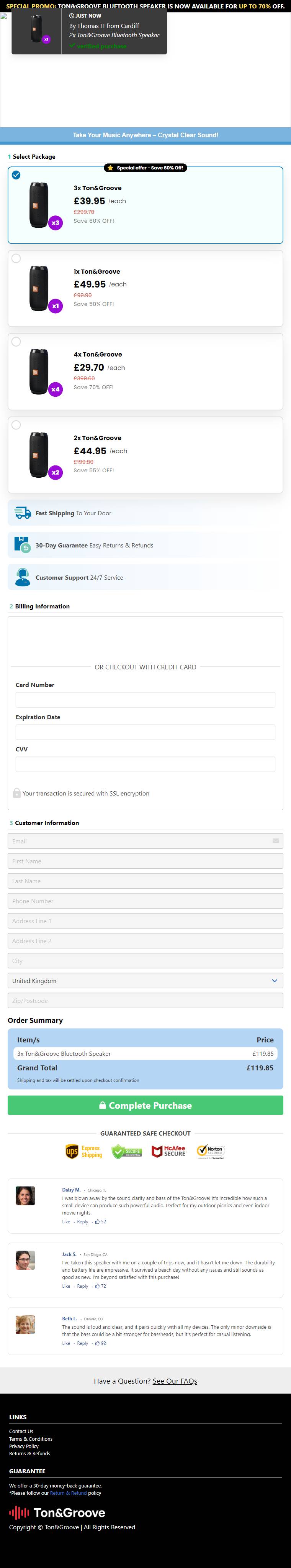Open the Terms & Conditions footer link
The width and height of the screenshot is (291, 1568).
(x=31, y=1439)
